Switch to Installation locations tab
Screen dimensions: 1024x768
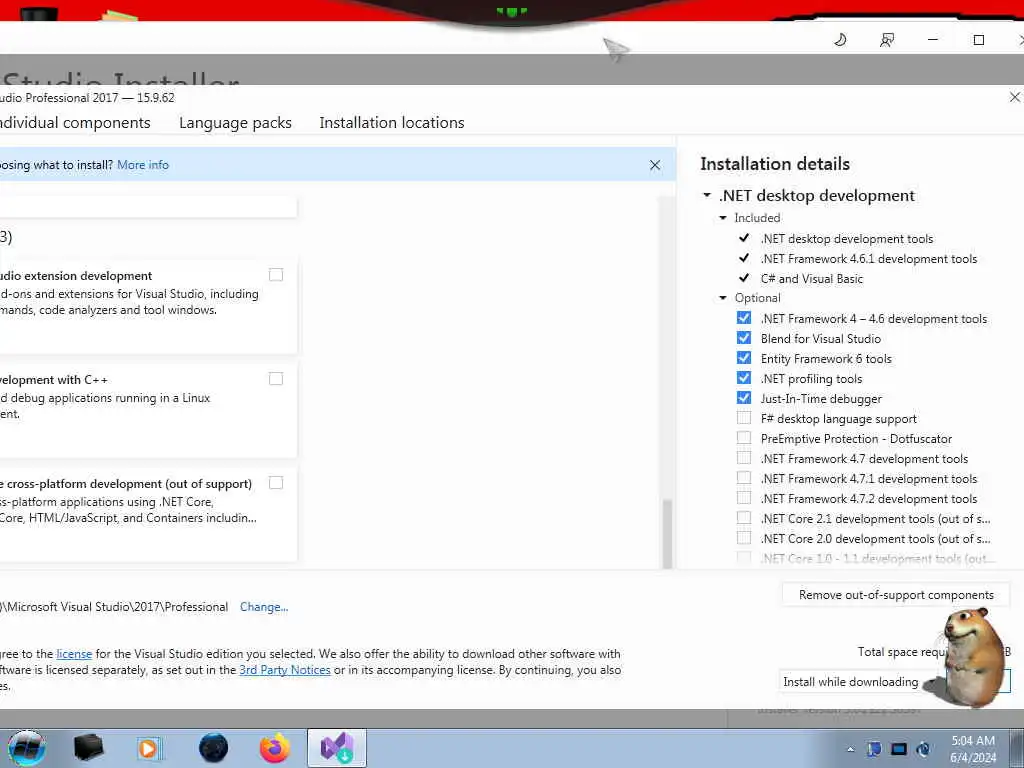point(392,123)
